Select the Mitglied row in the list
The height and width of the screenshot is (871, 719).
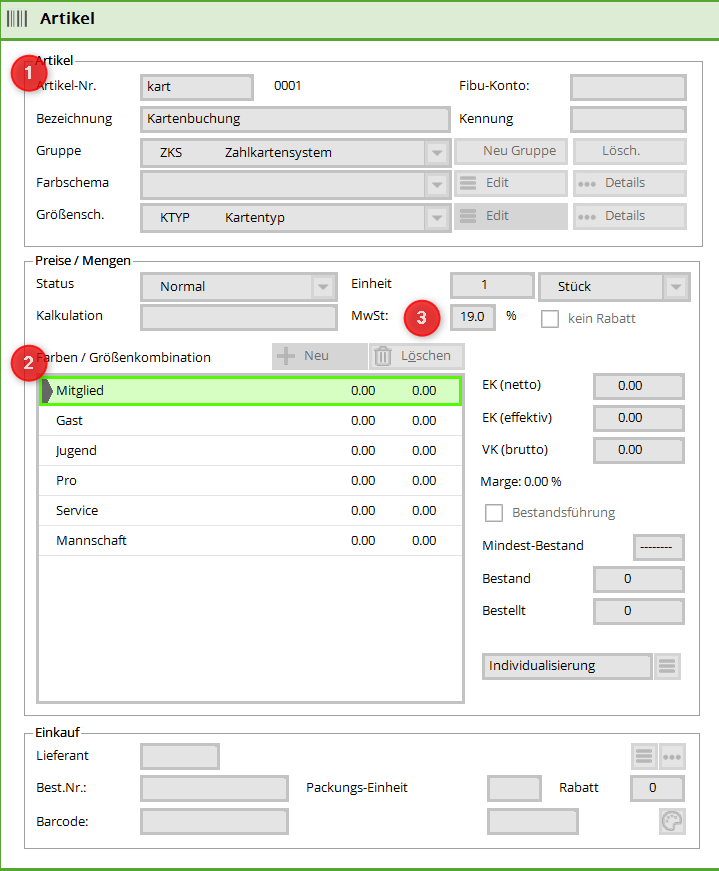point(251,391)
